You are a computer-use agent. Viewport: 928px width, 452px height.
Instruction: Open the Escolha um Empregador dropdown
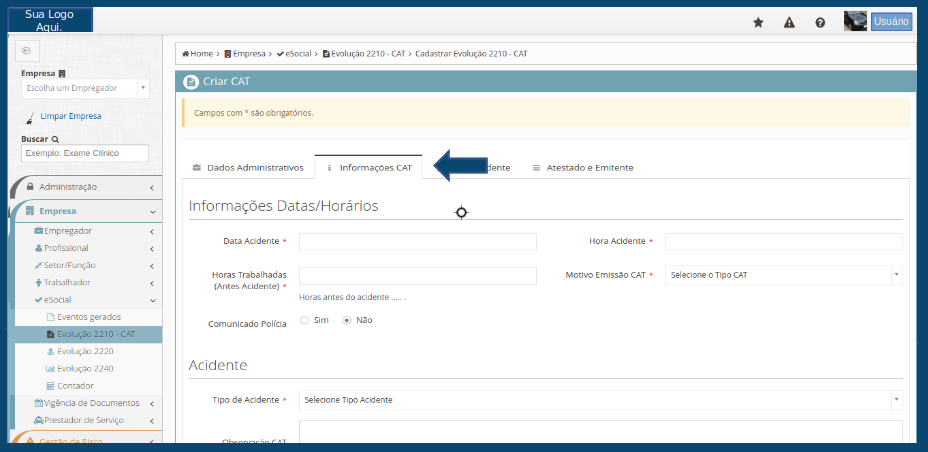pos(85,88)
